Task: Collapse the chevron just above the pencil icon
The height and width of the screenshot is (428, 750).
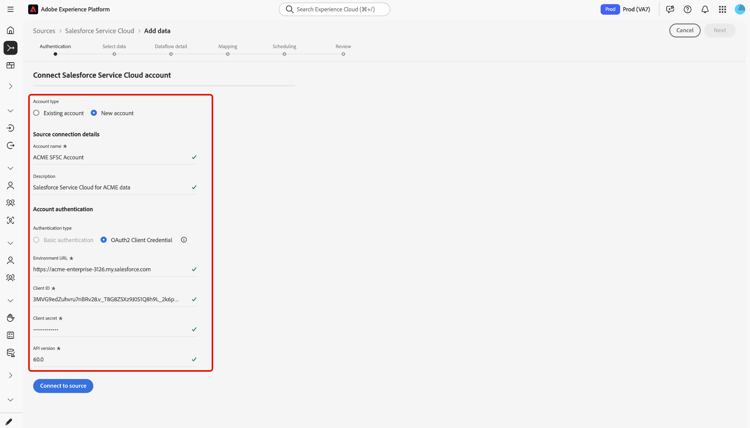Action: pyautogui.click(x=10, y=400)
